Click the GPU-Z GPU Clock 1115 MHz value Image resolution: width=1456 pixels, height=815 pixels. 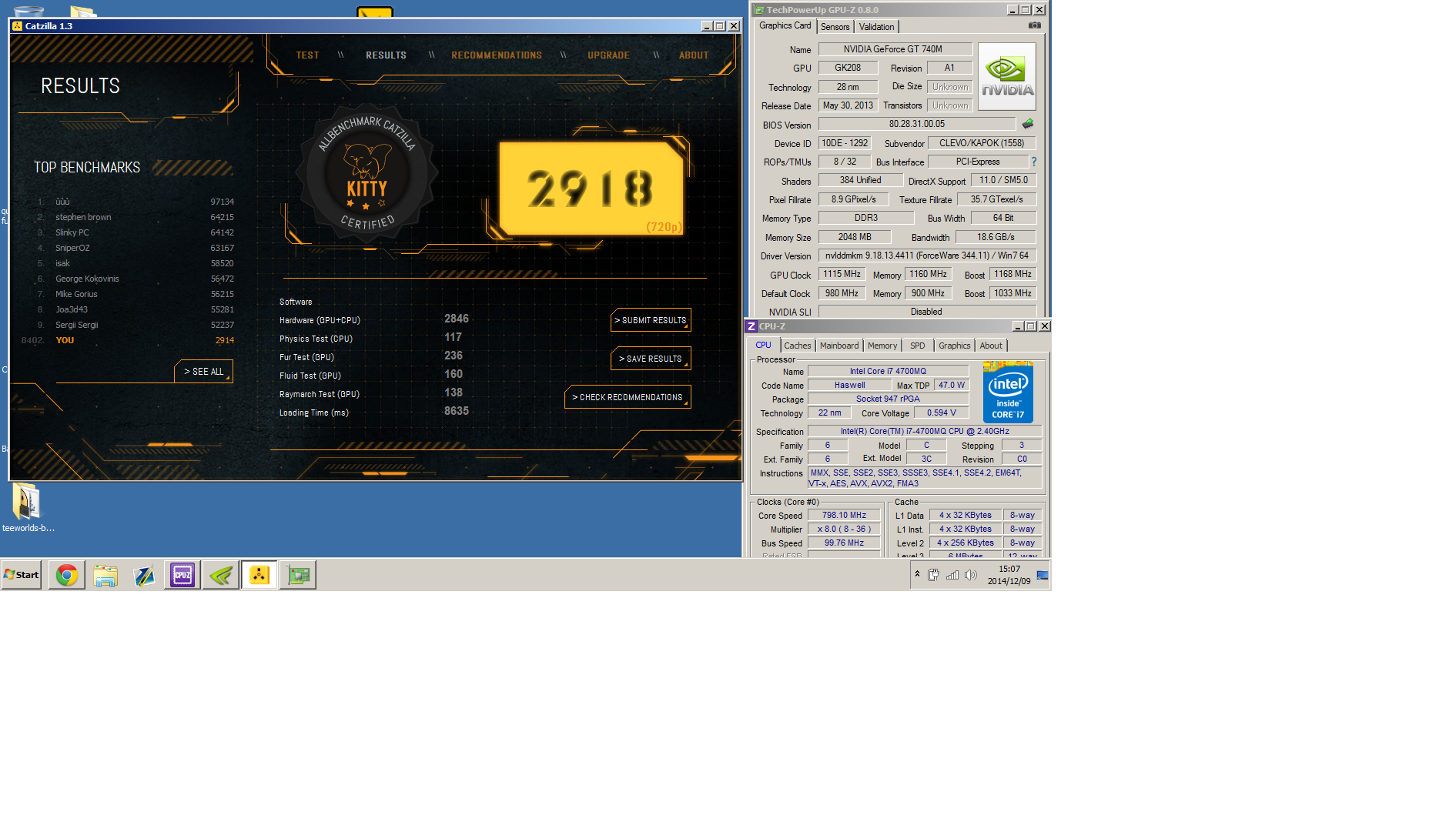click(x=842, y=274)
